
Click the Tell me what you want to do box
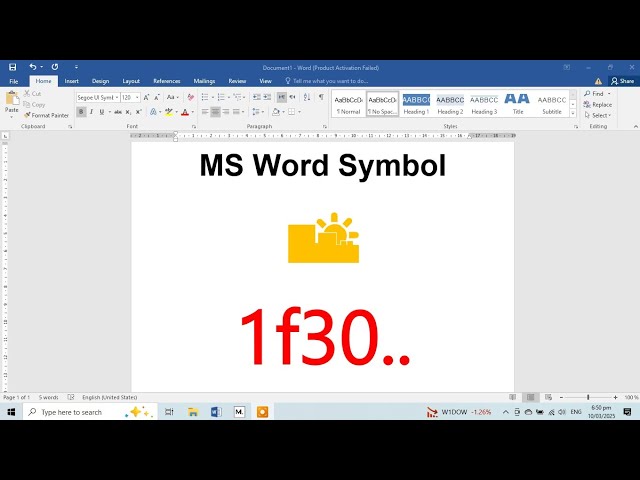click(x=327, y=81)
